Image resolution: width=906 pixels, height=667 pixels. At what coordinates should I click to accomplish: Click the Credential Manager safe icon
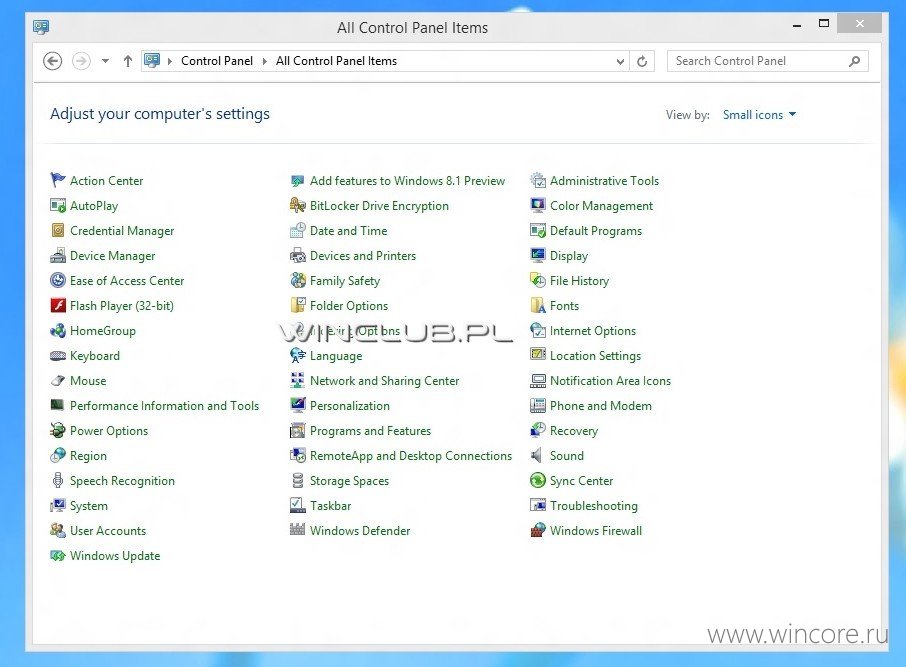pyautogui.click(x=58, y=230)
